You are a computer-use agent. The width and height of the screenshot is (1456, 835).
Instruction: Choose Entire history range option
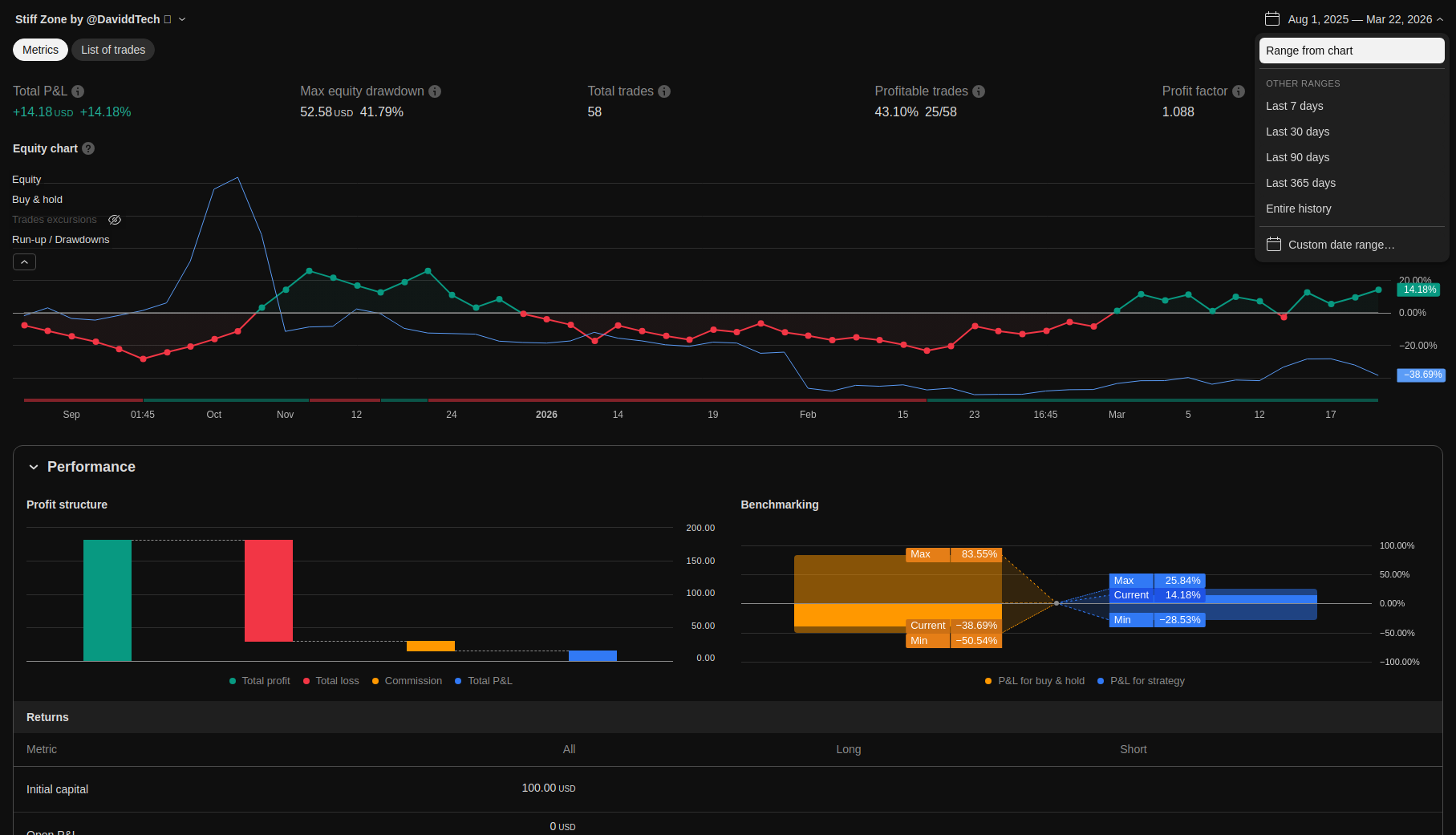tap(1298, 209)
